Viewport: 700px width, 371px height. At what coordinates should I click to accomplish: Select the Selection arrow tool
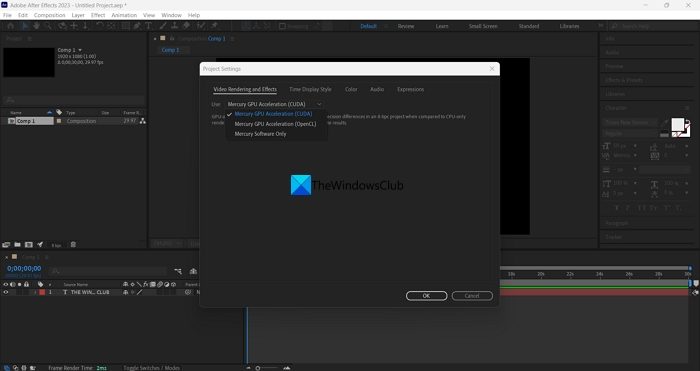pos(25,26)
